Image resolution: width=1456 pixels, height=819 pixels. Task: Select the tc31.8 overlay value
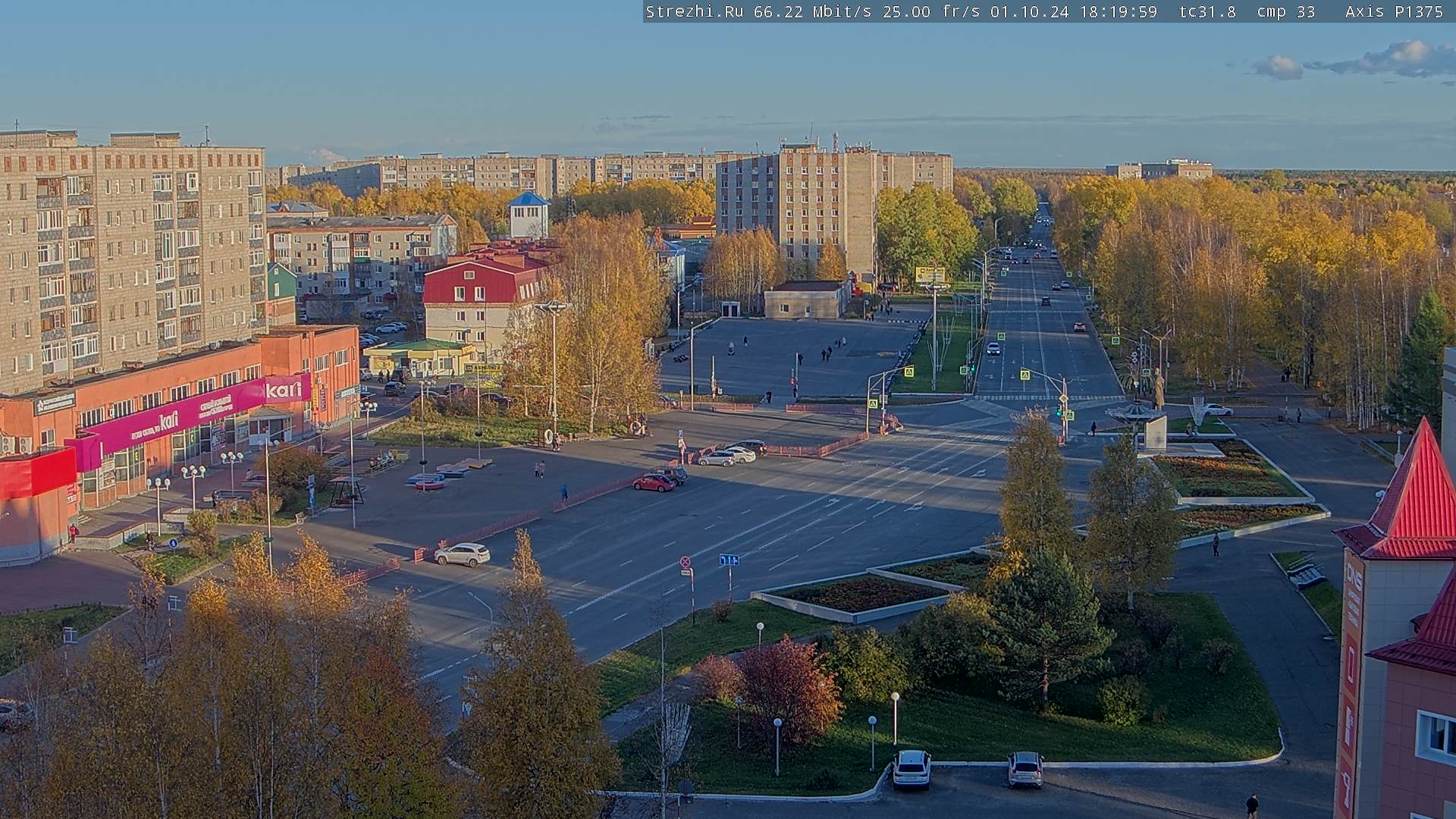[x=1207, y=11]
